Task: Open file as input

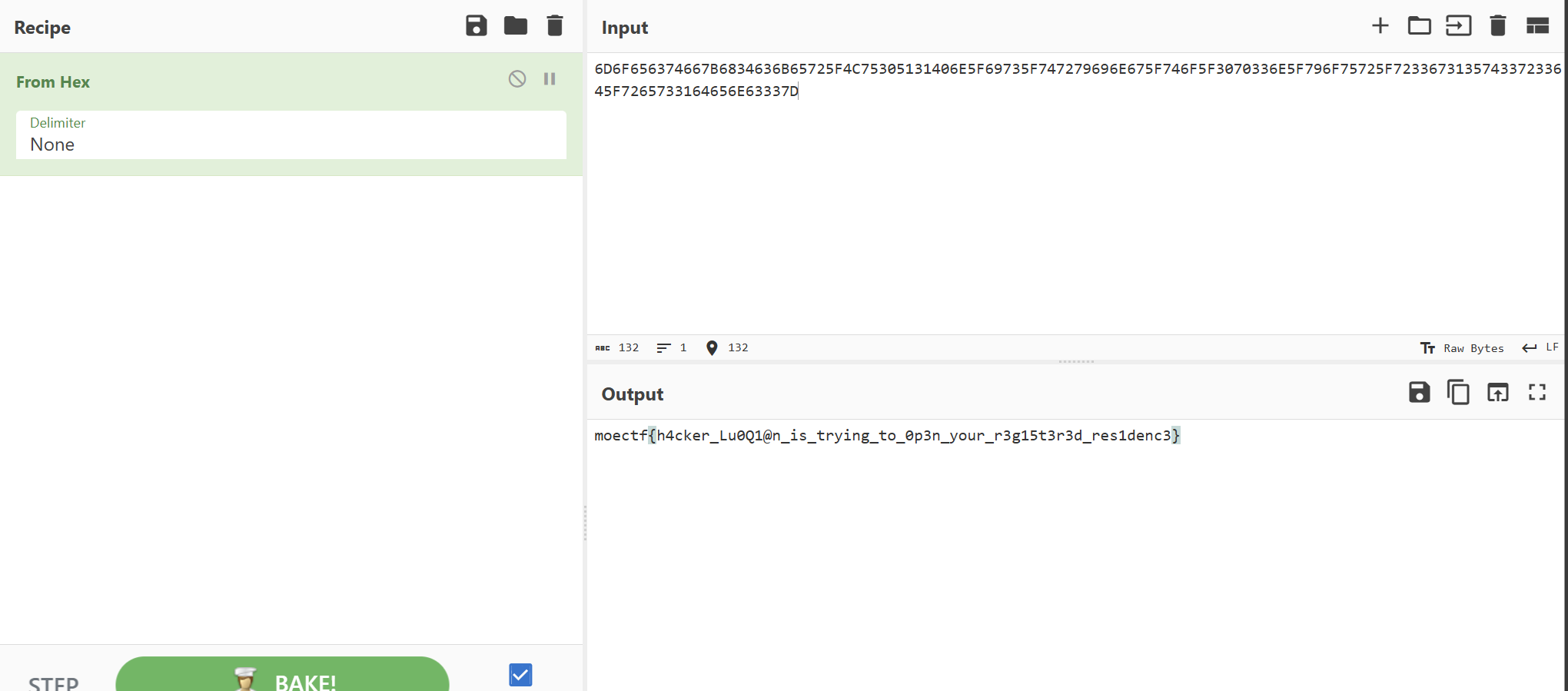Action: click(x=1459, y=26)
